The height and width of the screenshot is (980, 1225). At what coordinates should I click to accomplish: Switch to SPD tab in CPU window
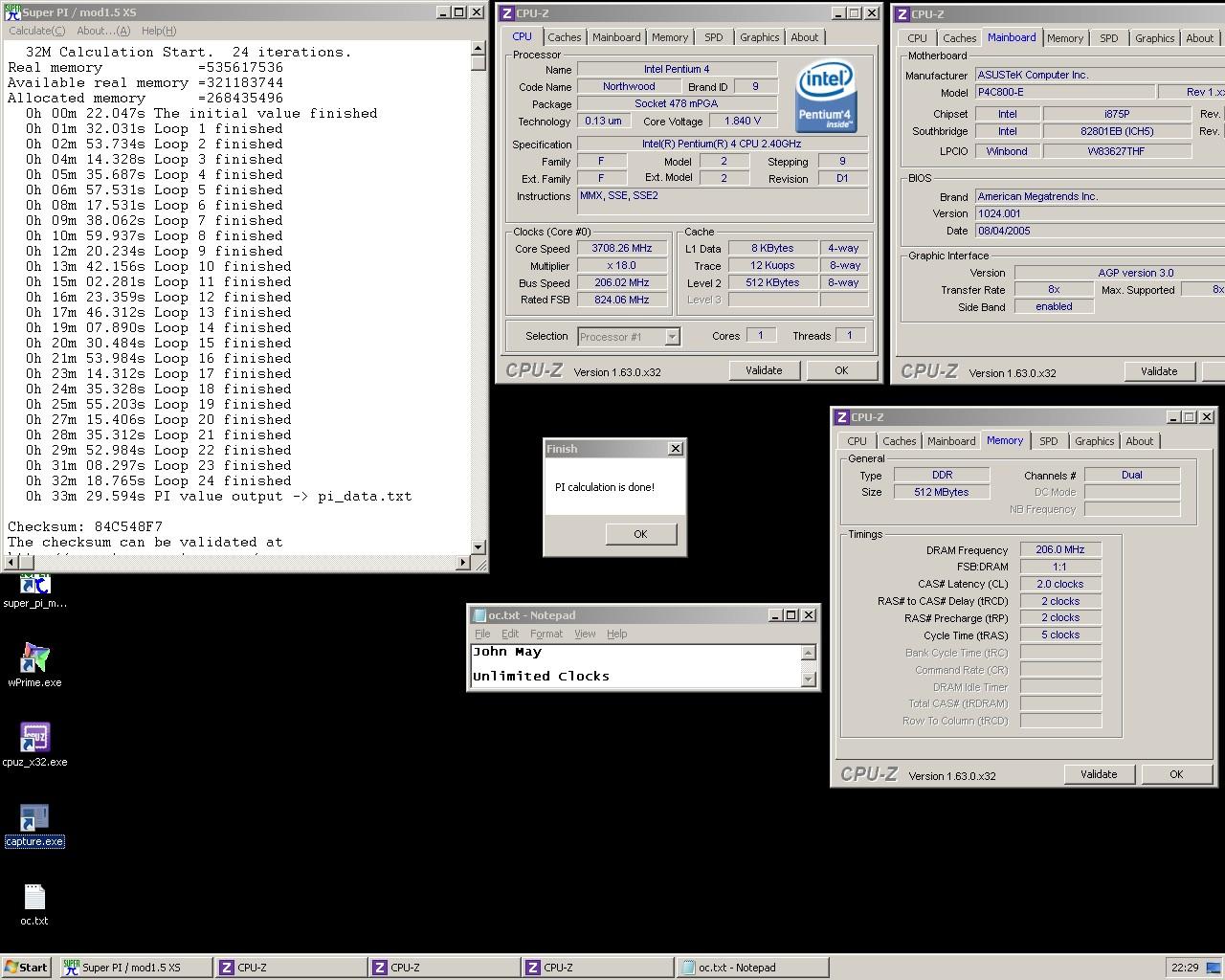714,37
